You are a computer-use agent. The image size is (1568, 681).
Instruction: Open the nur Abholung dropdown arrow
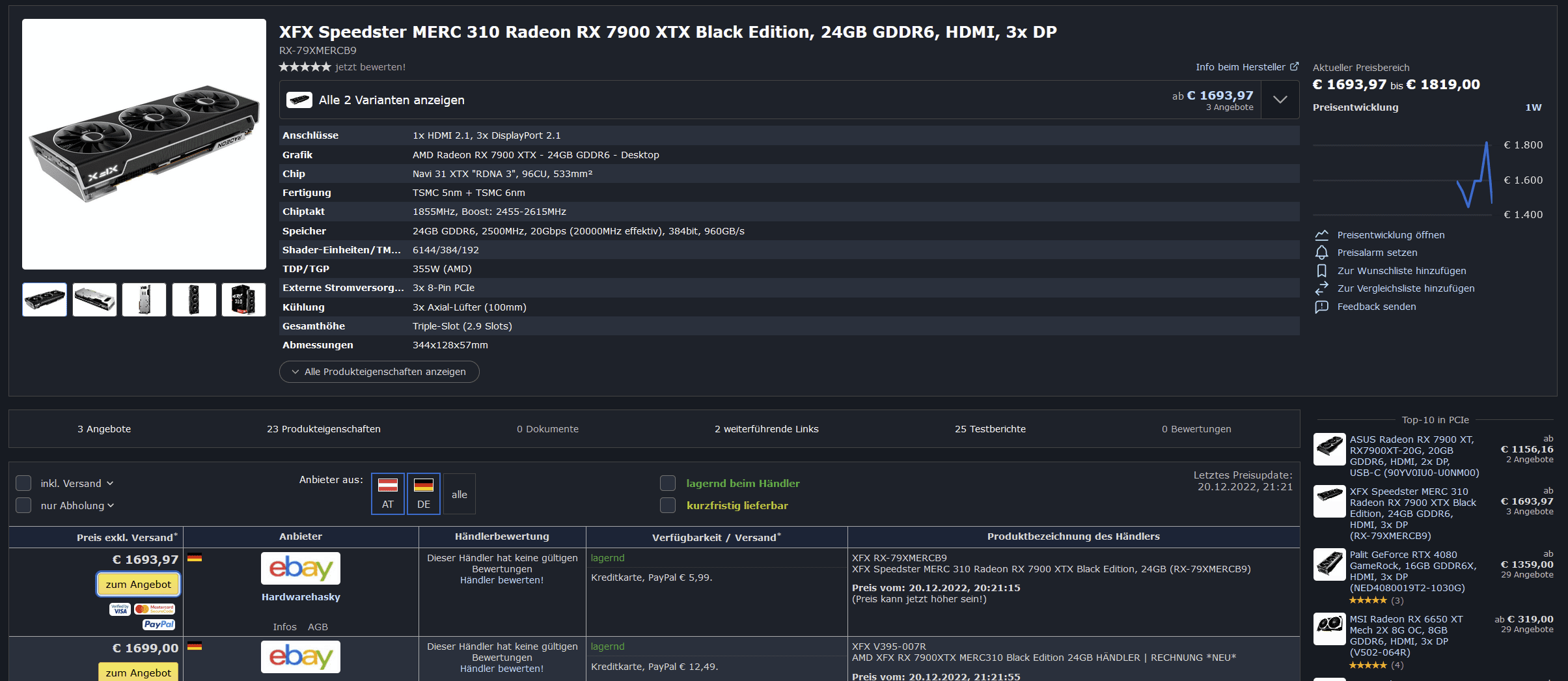[x=111, y=505]
